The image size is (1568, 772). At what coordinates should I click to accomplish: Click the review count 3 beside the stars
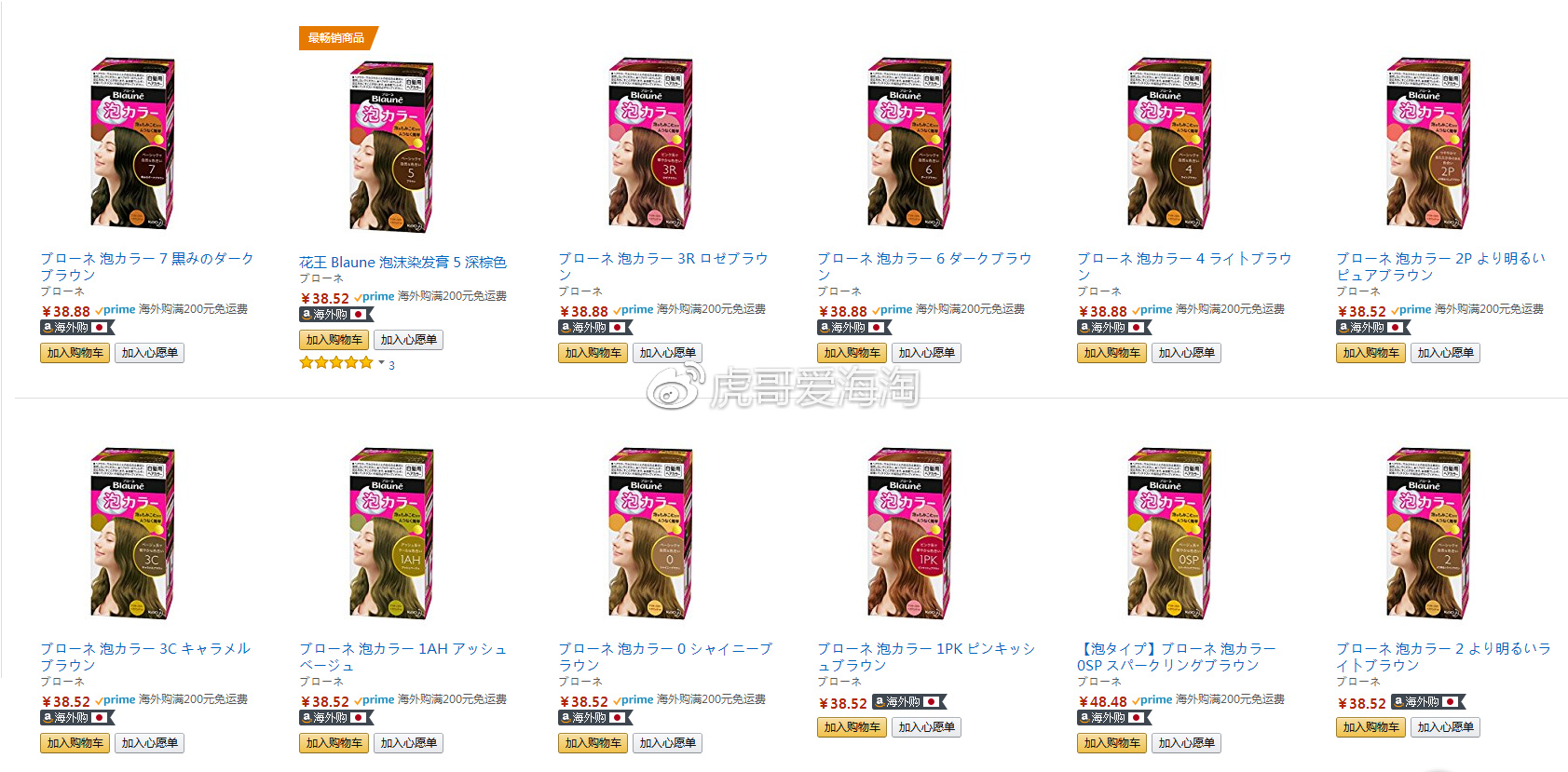(x=391, y=365)
